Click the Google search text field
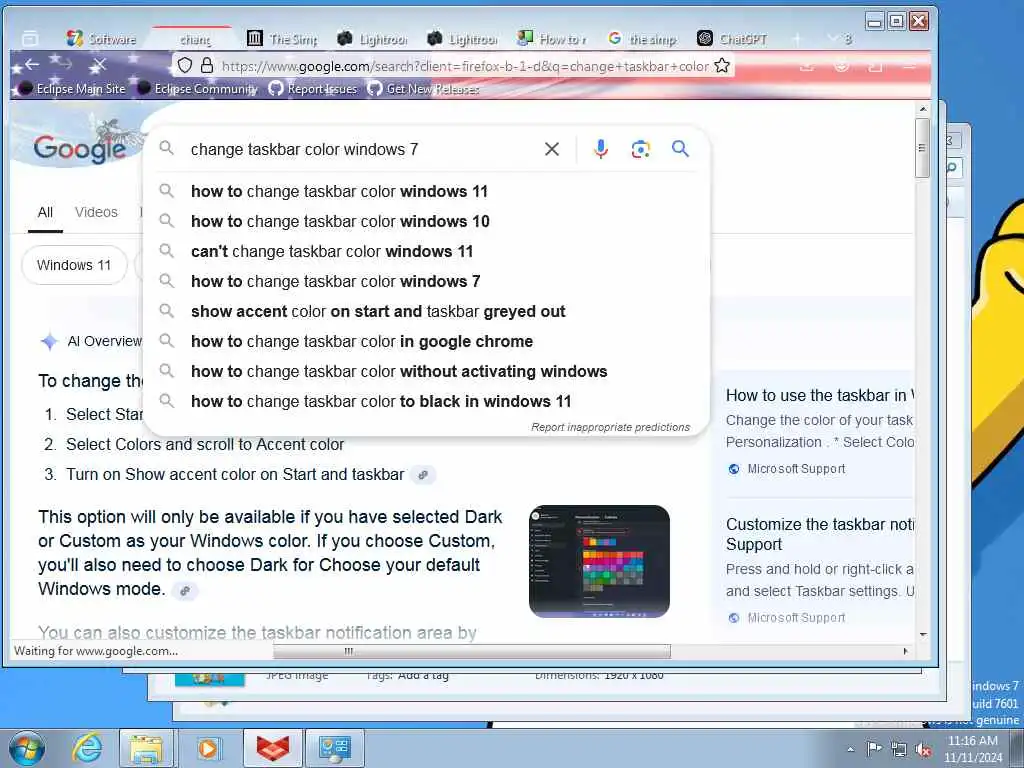This screenshot has height=768, width=1024. click(x=362, y=150)
